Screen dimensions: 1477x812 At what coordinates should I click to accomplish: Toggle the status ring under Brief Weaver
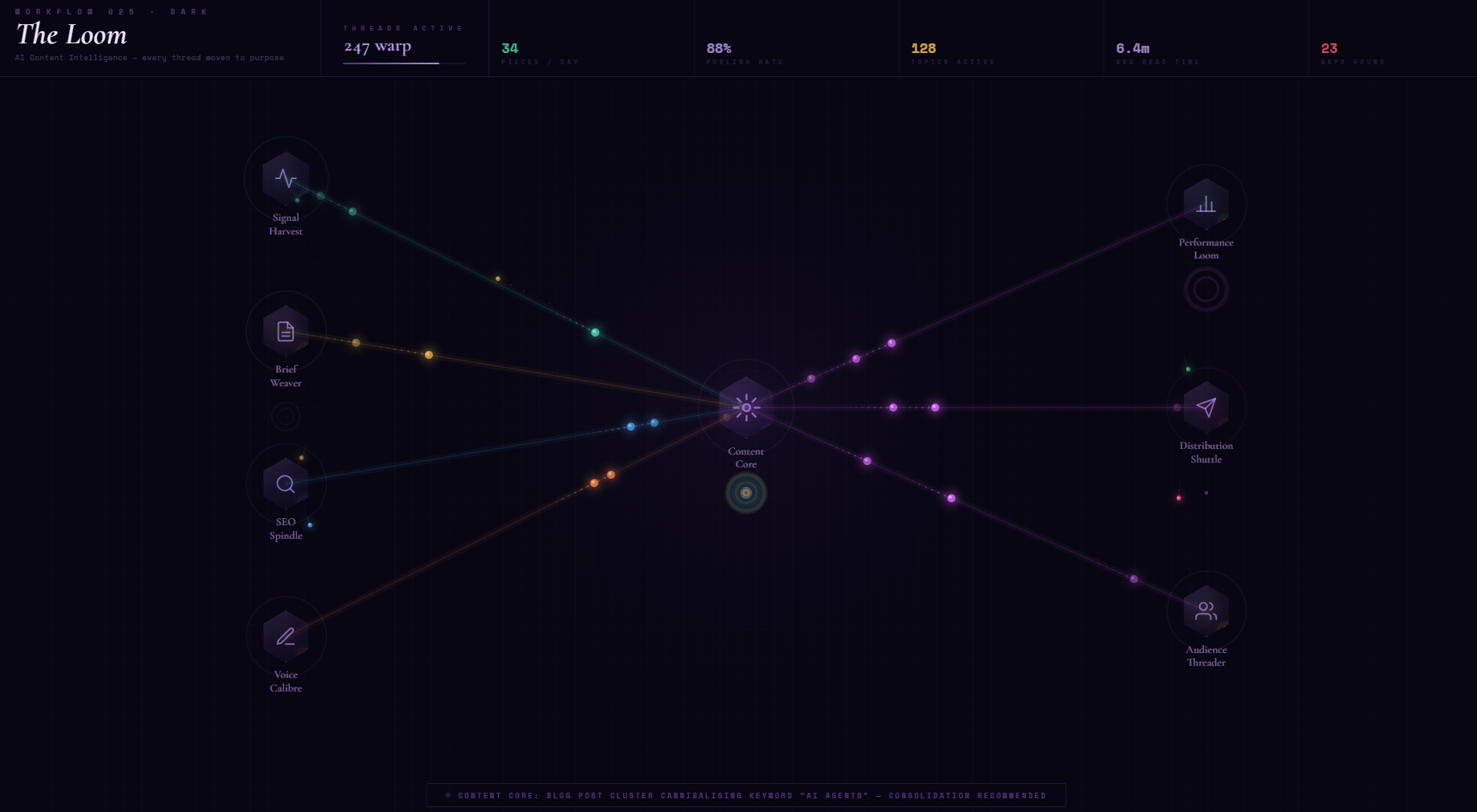coord(286,416)
